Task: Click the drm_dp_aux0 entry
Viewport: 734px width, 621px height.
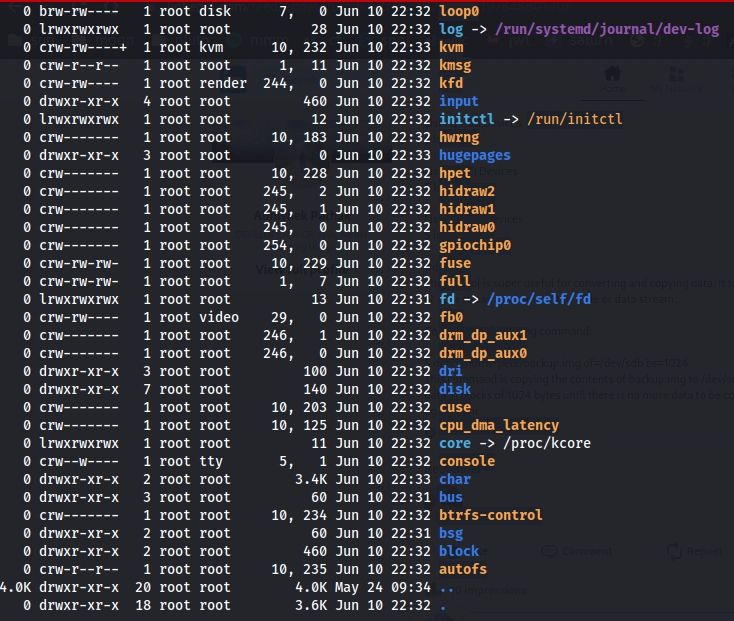Action: pos(483,353)
